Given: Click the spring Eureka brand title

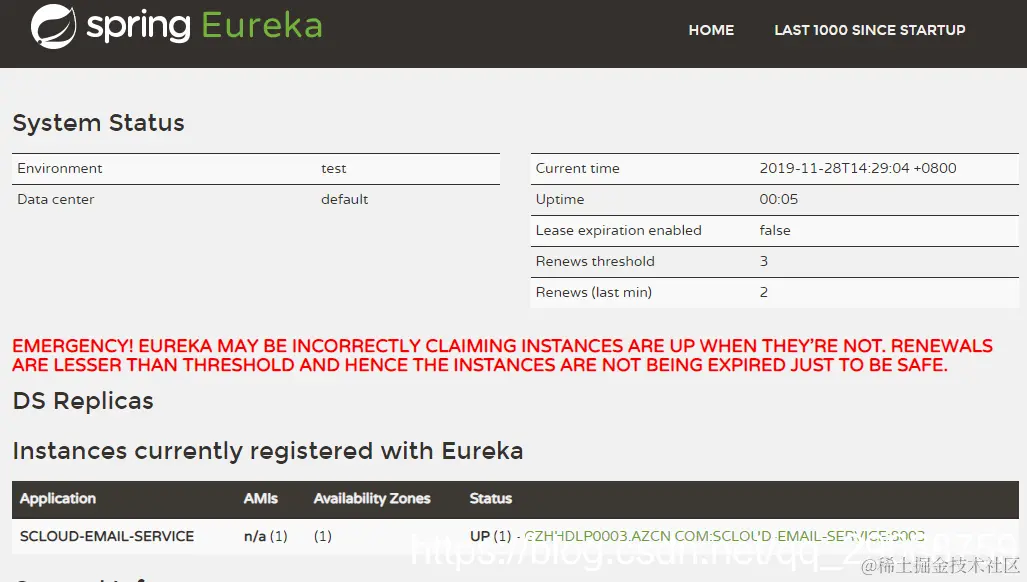Looking at the screenshot, I should [x=204, y=26].
